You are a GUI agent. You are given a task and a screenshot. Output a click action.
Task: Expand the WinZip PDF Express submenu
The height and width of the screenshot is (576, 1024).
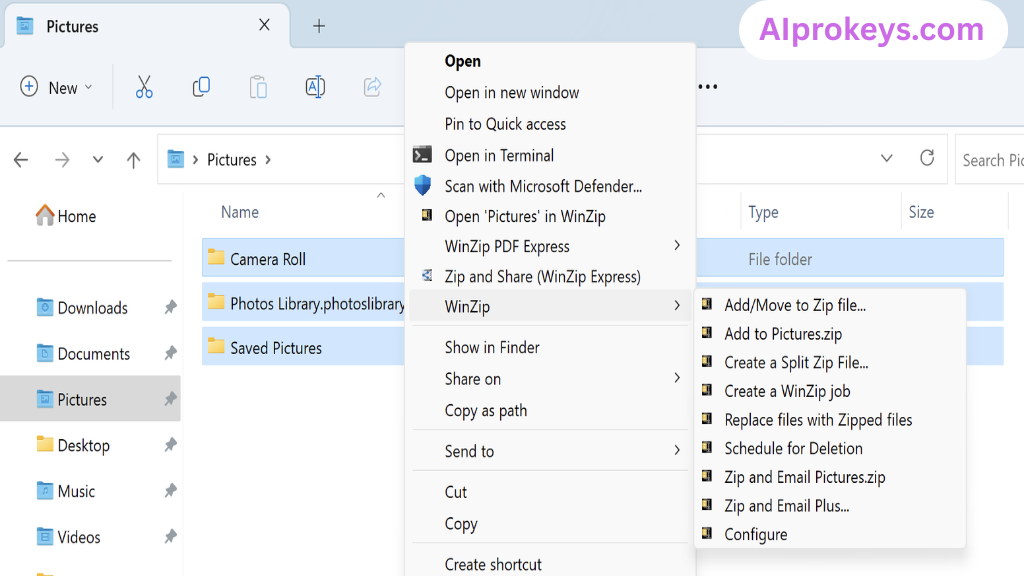549,246
